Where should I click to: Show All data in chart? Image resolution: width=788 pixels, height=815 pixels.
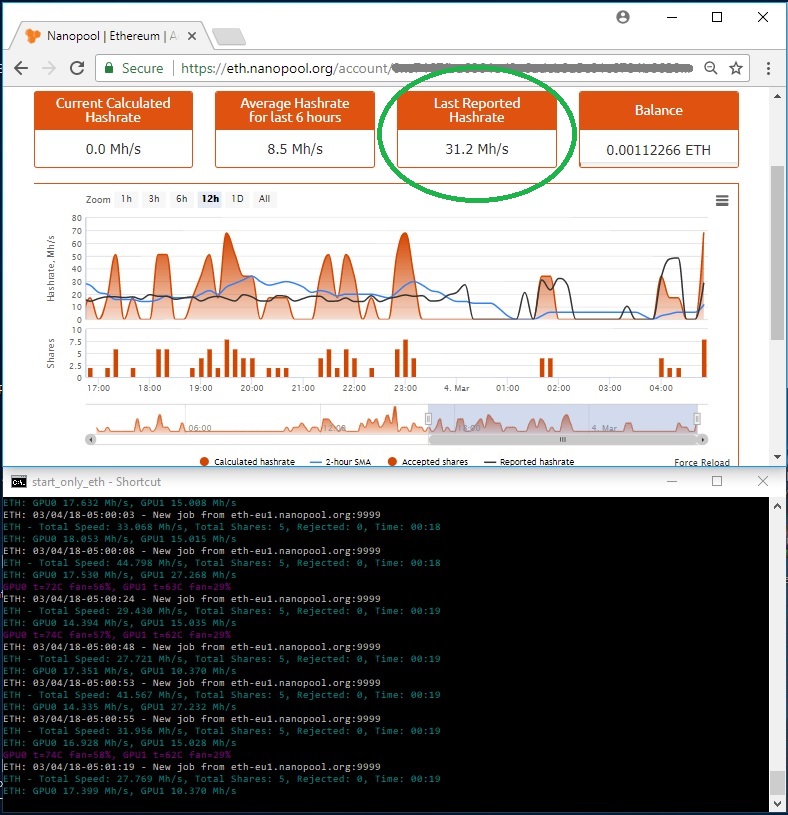(265, 199)
